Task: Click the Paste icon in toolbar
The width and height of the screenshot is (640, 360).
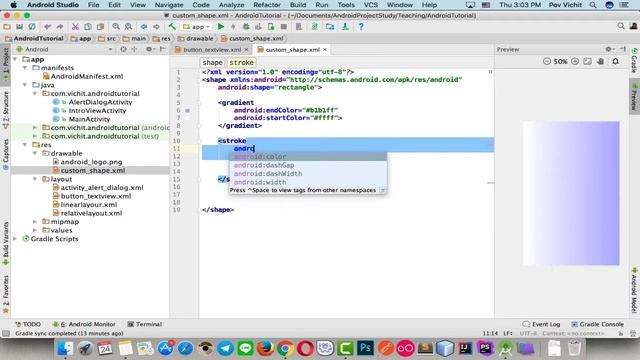Action: [x=100, y=27]
